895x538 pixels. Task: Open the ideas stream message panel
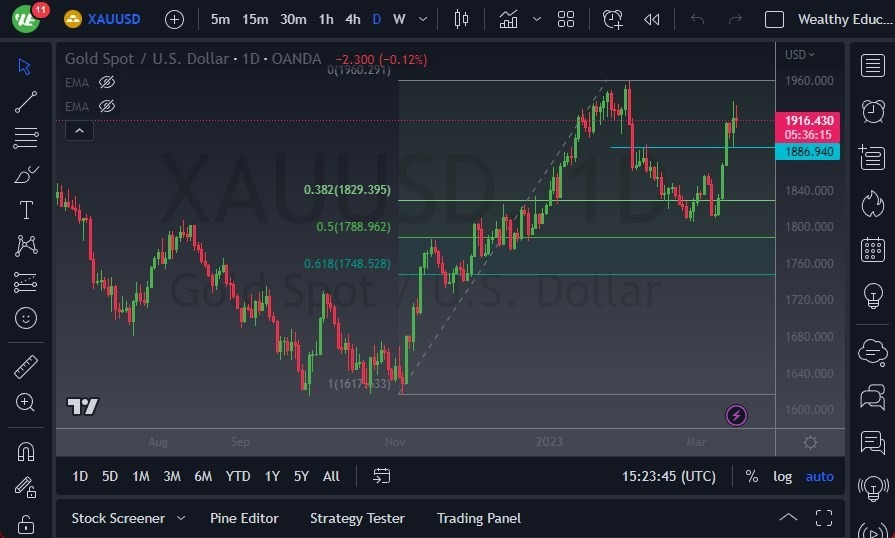pos(873,443)
